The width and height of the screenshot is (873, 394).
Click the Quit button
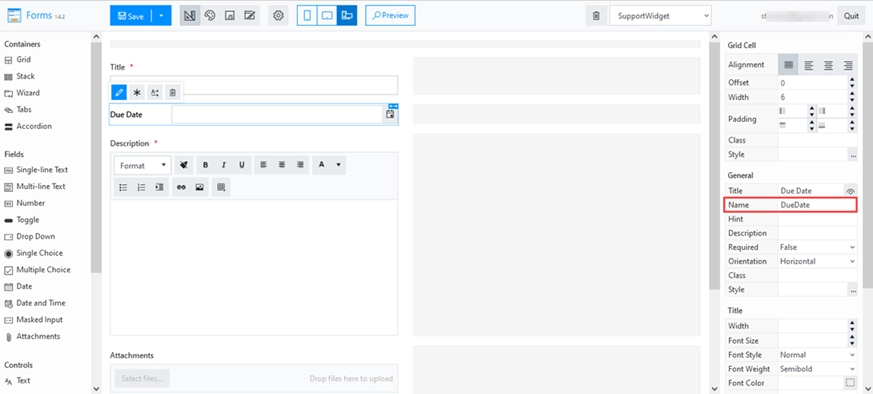click(851, 16)
